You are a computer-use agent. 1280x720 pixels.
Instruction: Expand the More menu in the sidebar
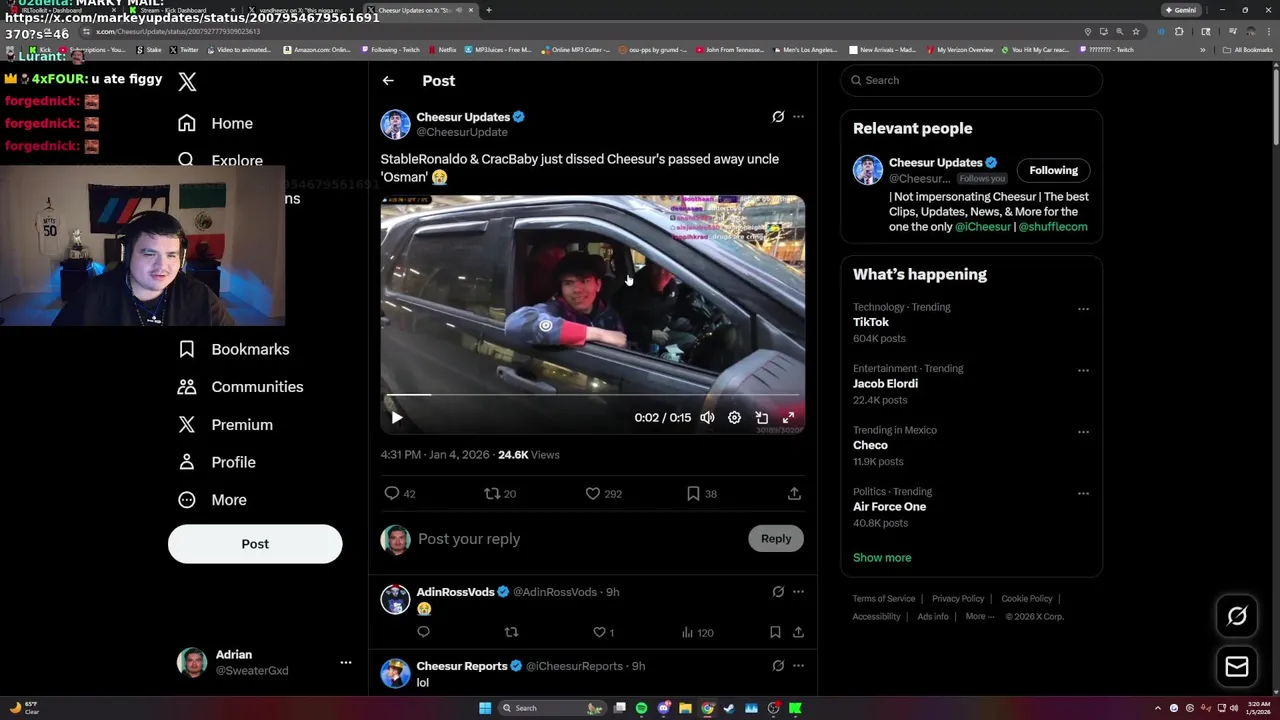click(211, 500)
